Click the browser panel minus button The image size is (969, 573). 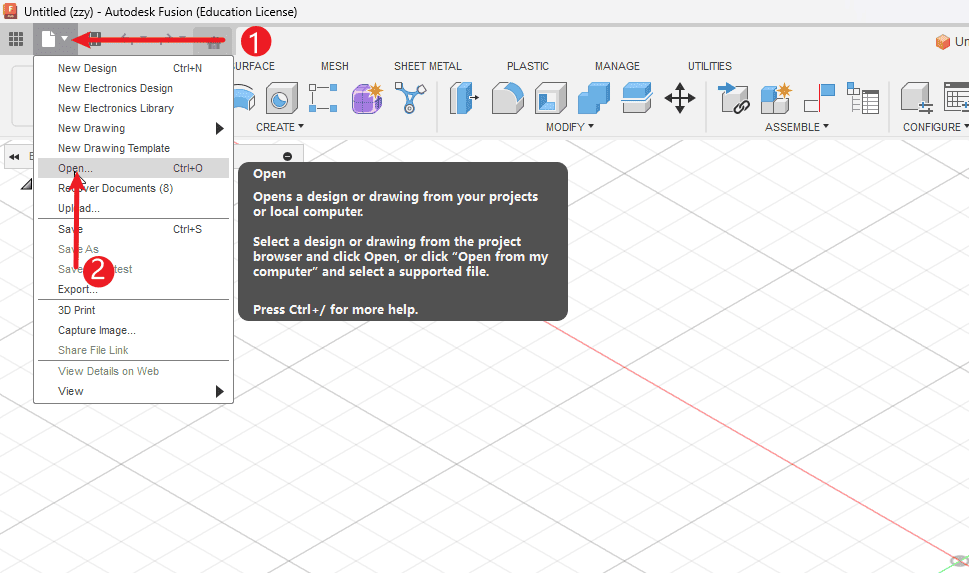(x=288, y=156)
